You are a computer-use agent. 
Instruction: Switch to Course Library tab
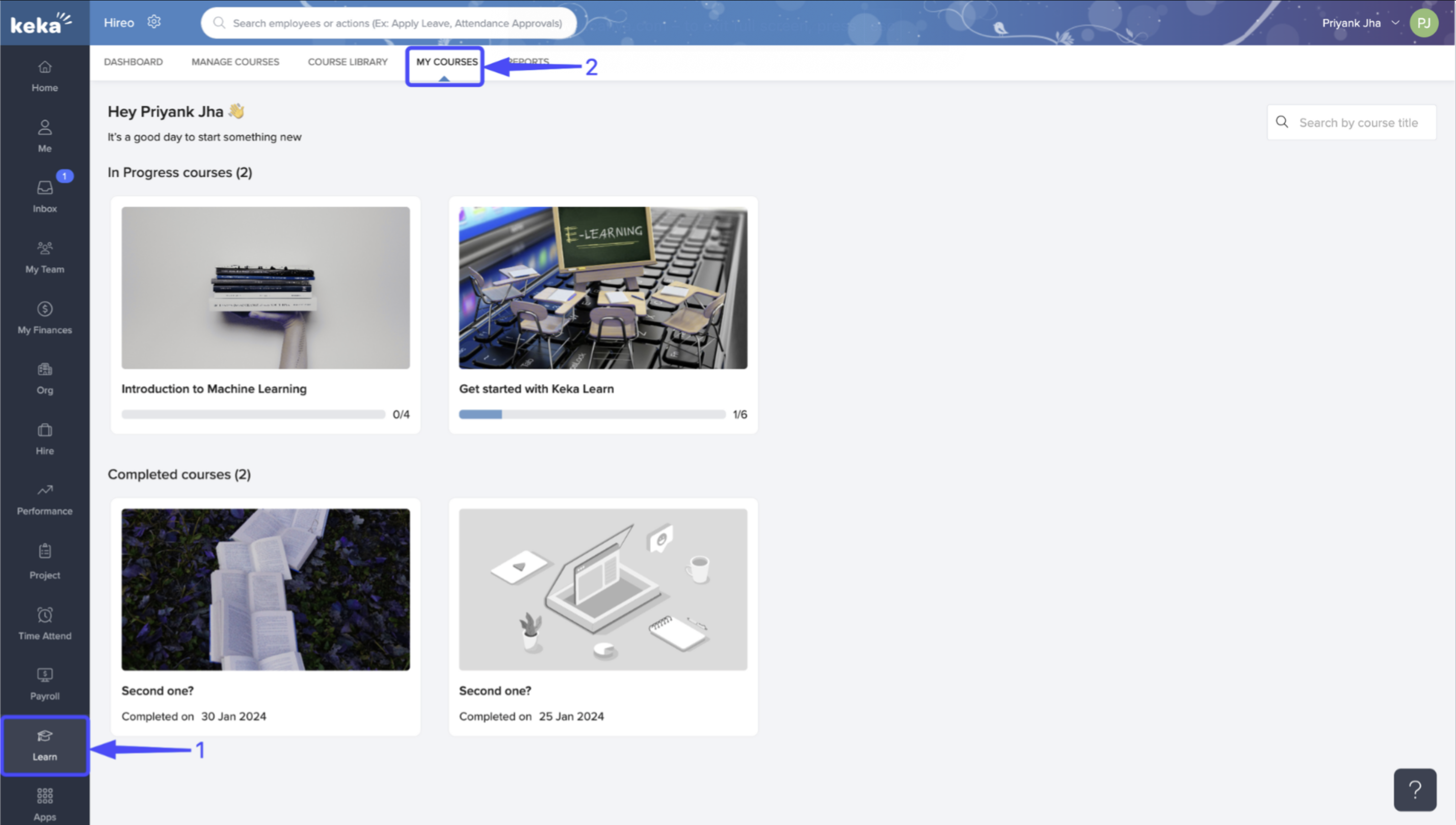click(347, 62)
